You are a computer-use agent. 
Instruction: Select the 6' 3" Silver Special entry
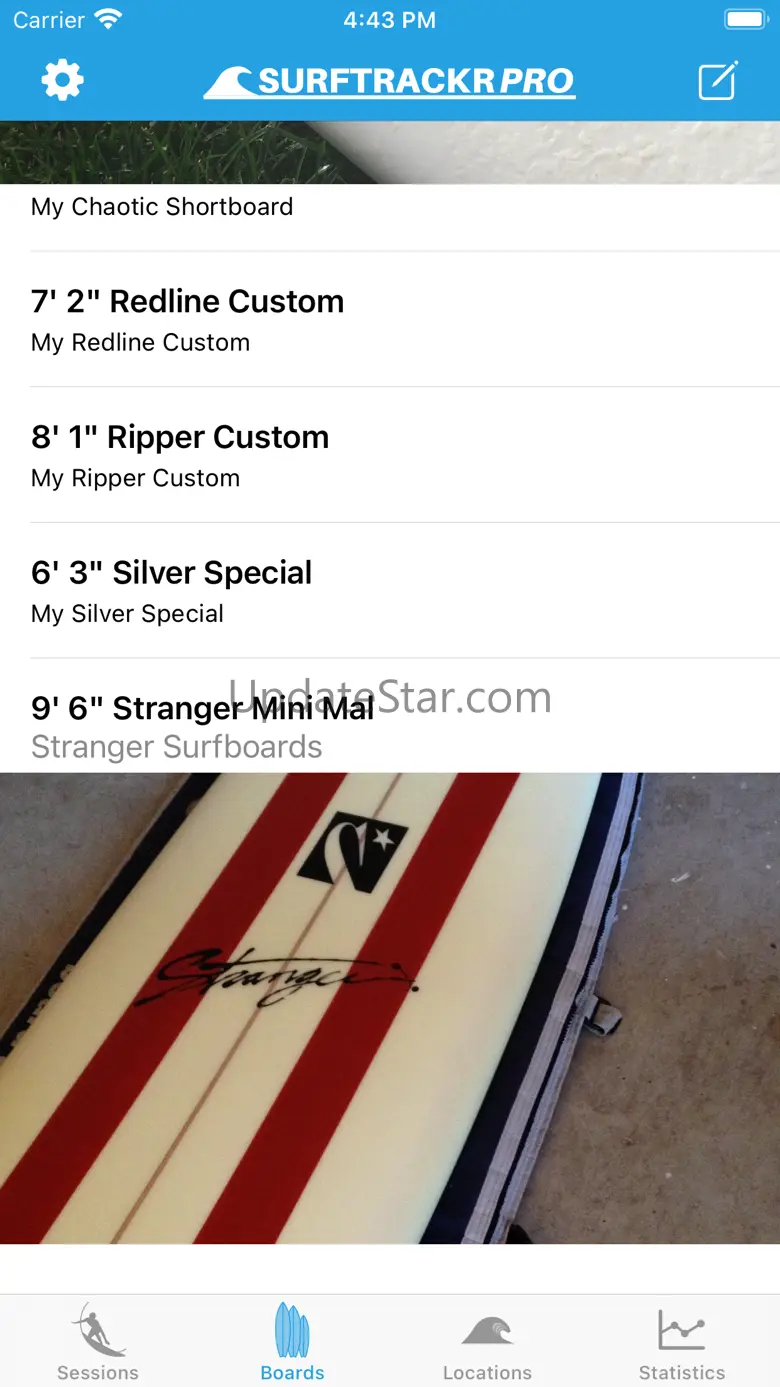pyautogui.click(x=390, y=591)
